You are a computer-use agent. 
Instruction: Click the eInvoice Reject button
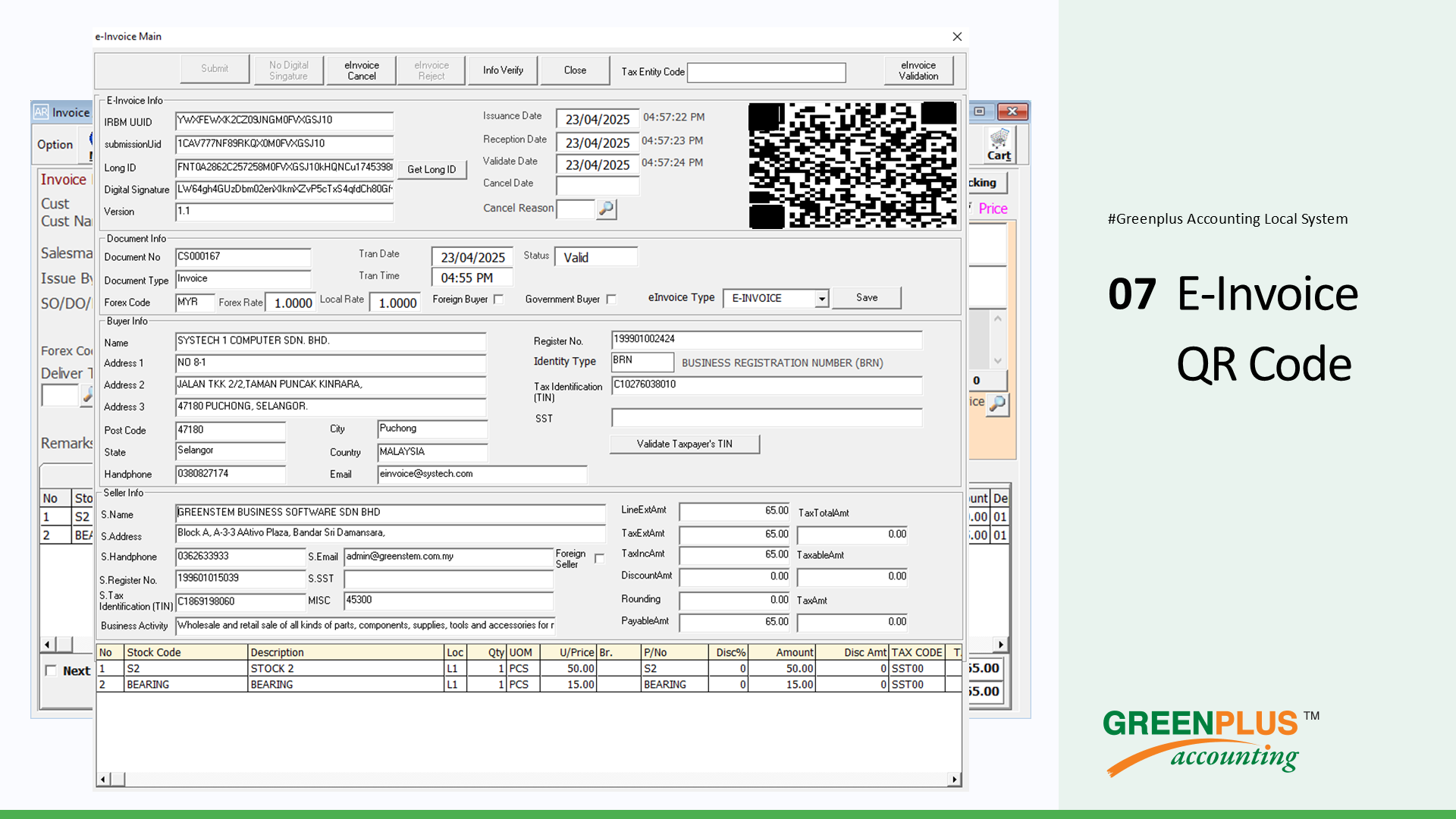point(431,71)
